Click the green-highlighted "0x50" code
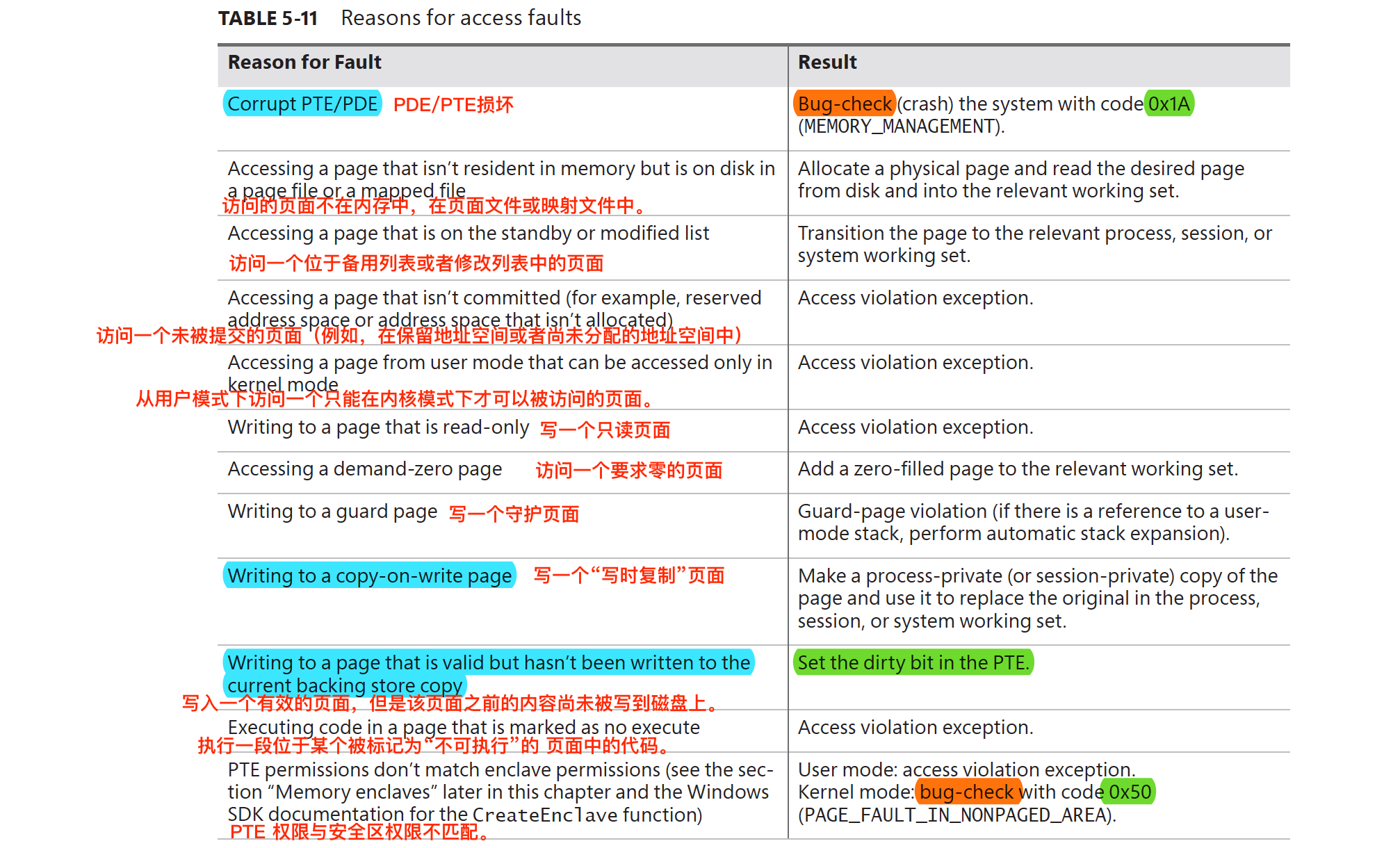1400x848 pixels. click(1130, 792)
